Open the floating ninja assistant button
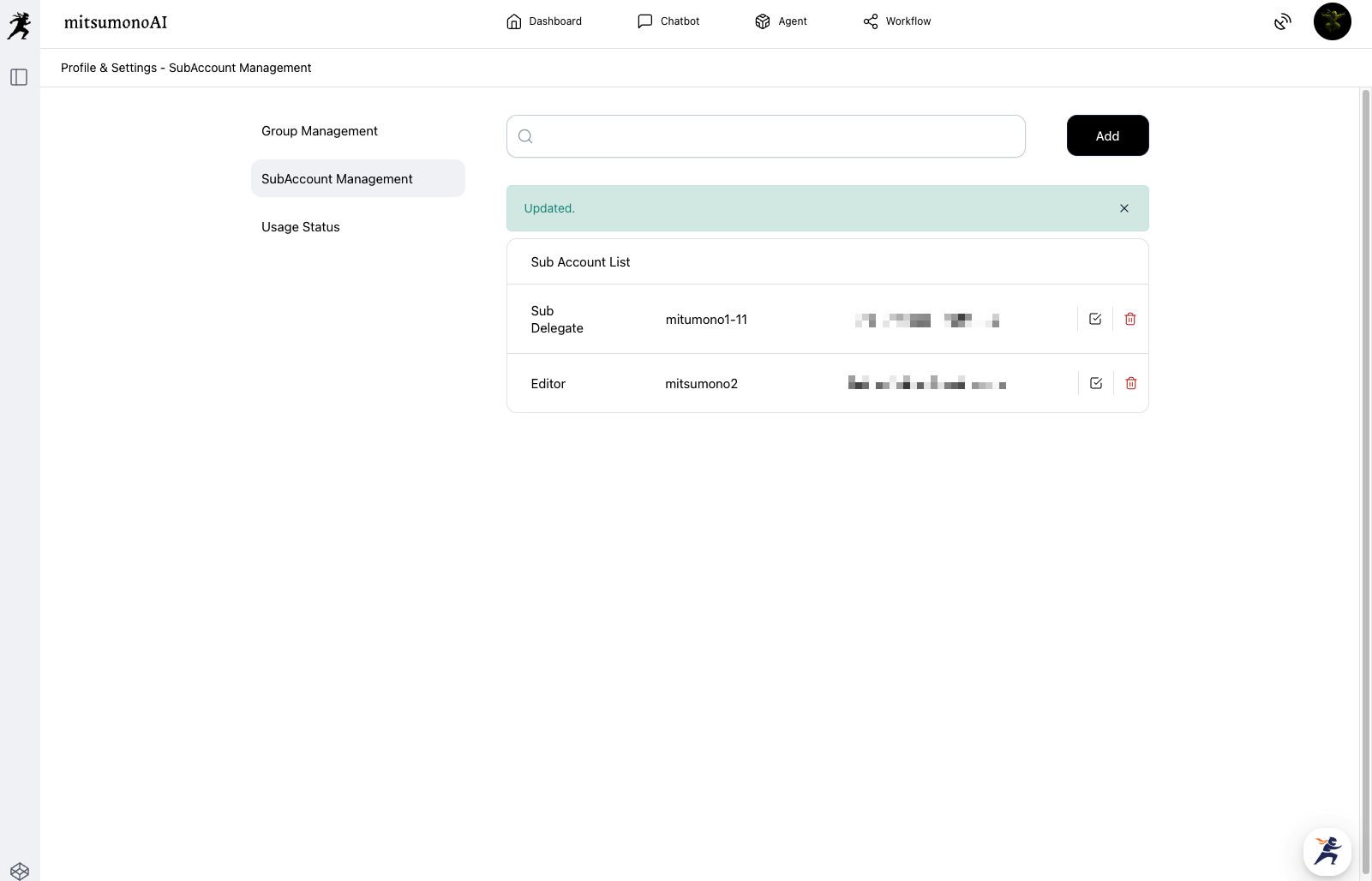Viewport: 1372px width, 881px height. [1327, 851]
